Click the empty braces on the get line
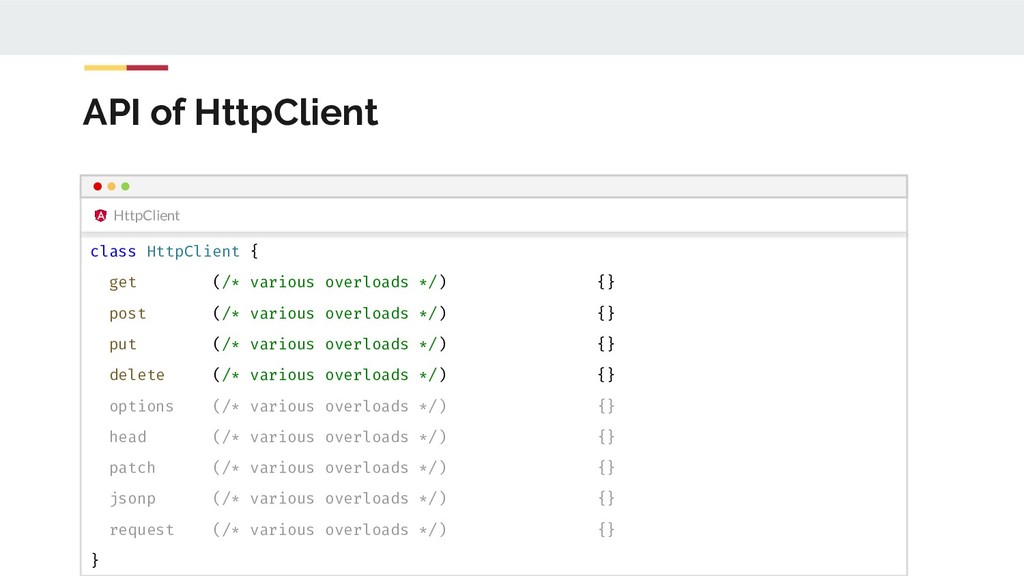The width and height of the screenshot is (1024, 576). coord(606,283)
